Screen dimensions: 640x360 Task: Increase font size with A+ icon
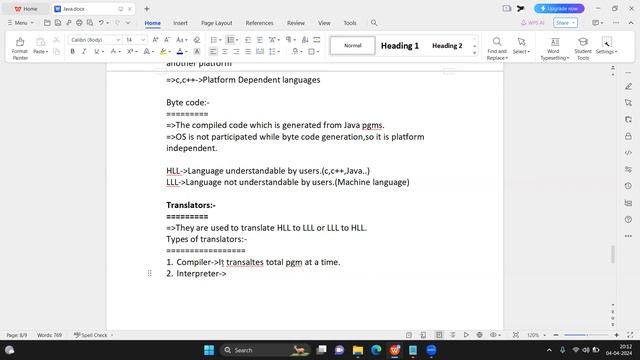coord(155,40)
